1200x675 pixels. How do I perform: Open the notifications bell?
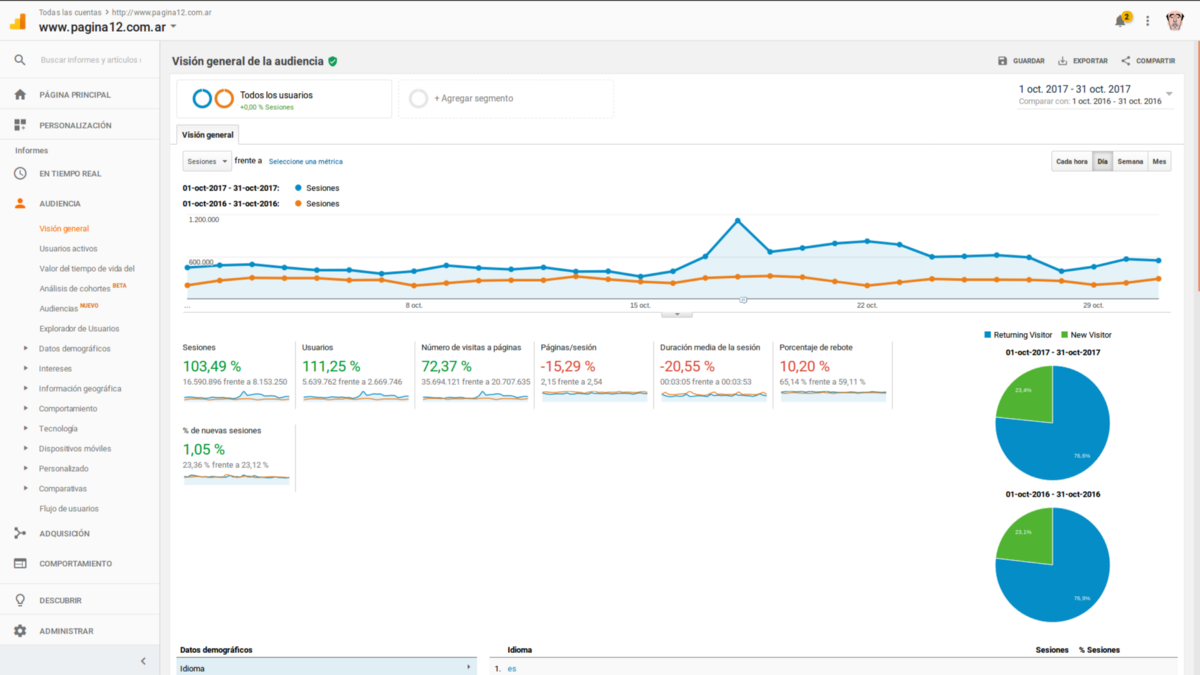(x=1121, y=20)
